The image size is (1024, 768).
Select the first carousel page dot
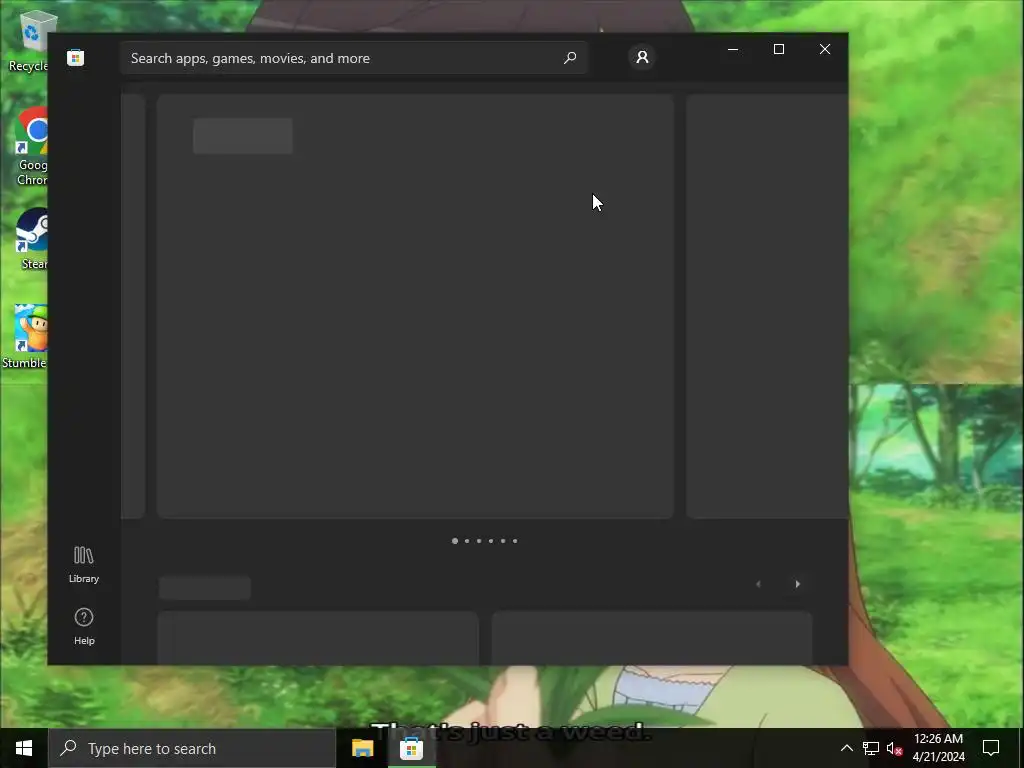tap(455, 541)
